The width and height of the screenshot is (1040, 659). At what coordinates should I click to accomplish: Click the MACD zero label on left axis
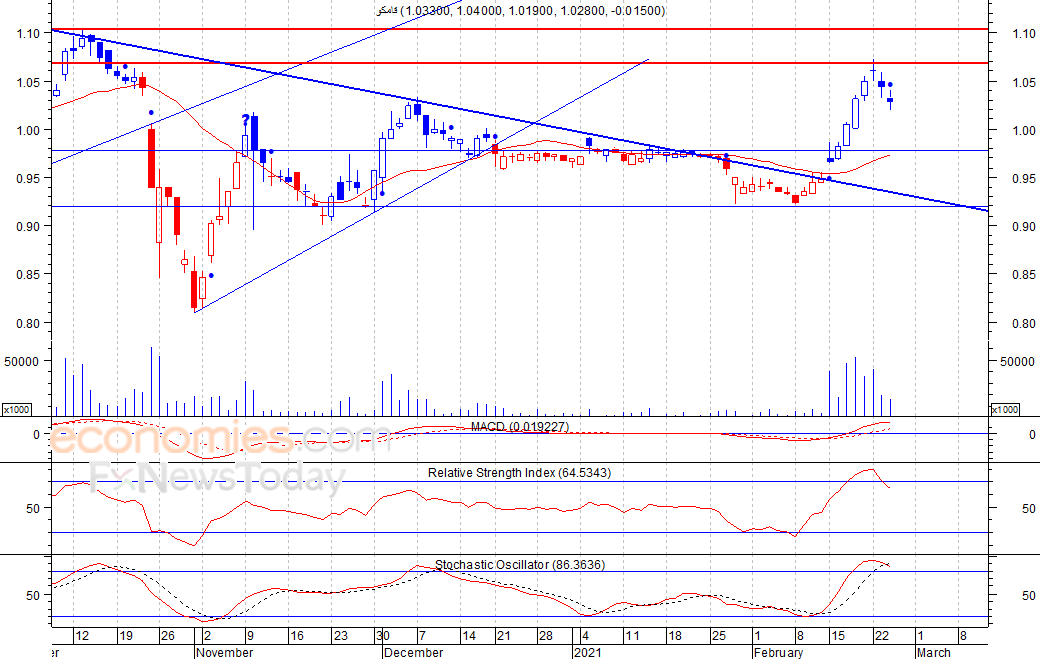[36, 435]
